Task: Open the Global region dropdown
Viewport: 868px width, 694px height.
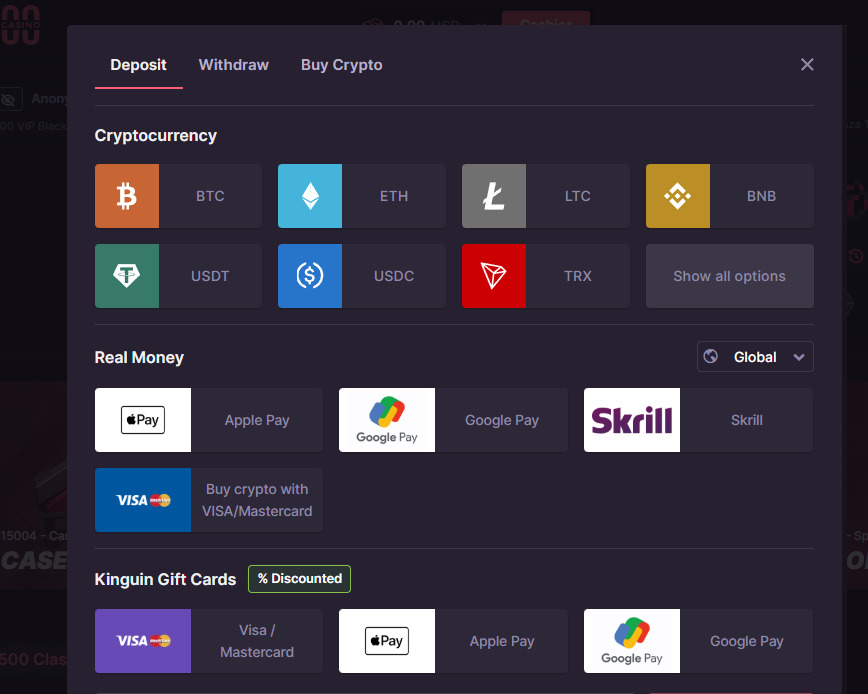Action: click(754, 357)
